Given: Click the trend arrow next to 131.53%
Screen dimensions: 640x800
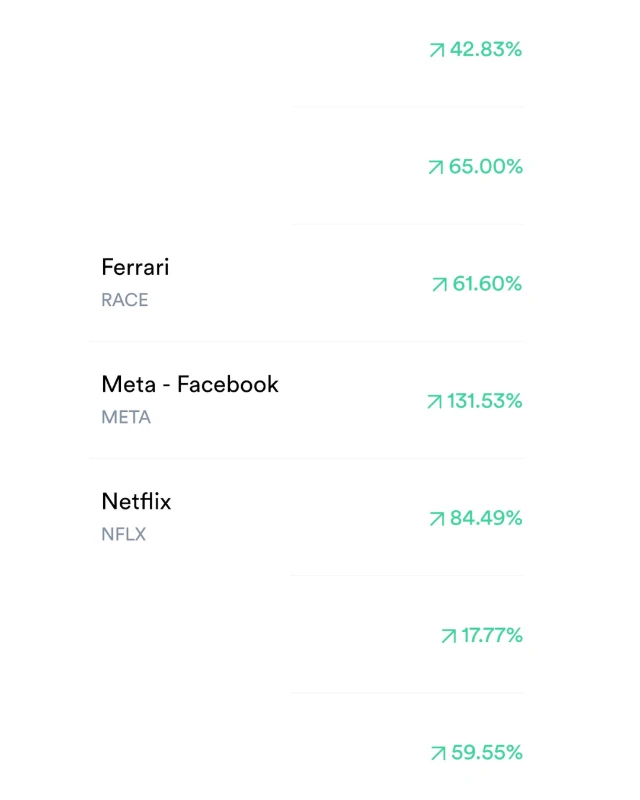Looking at the screenshot, I should (x=434, y=402).
